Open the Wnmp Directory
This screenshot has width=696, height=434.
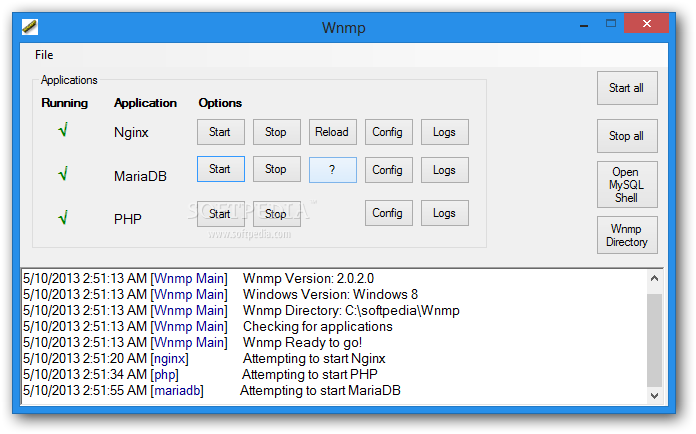[x=627, y=235]
